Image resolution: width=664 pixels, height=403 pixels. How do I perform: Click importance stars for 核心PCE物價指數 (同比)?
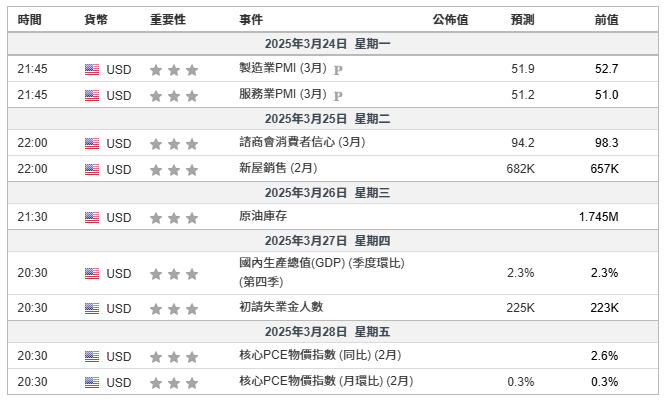pyautogui.click(x=174, y=356)
